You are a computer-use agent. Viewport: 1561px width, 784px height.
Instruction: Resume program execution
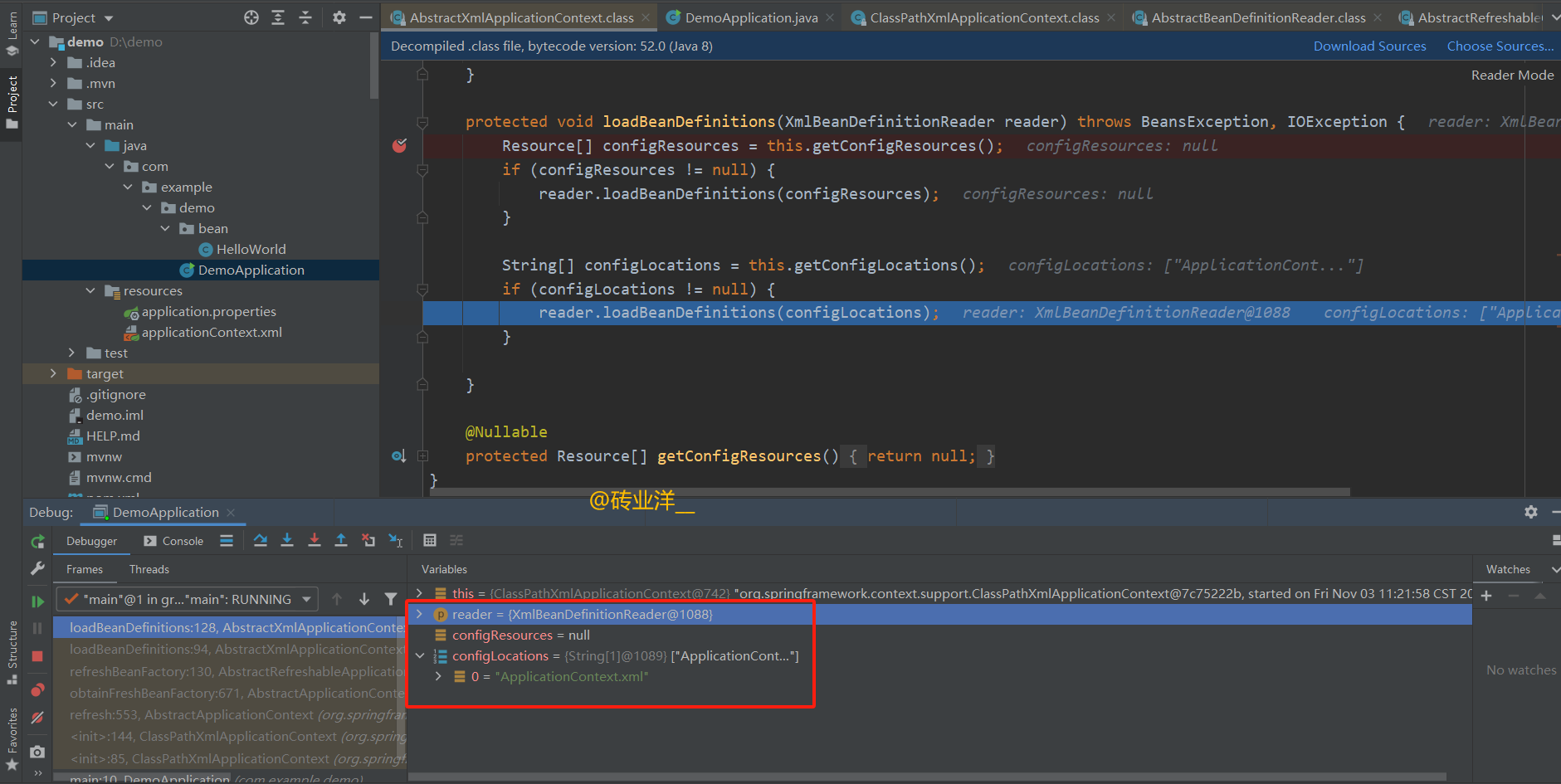(37, 601)
